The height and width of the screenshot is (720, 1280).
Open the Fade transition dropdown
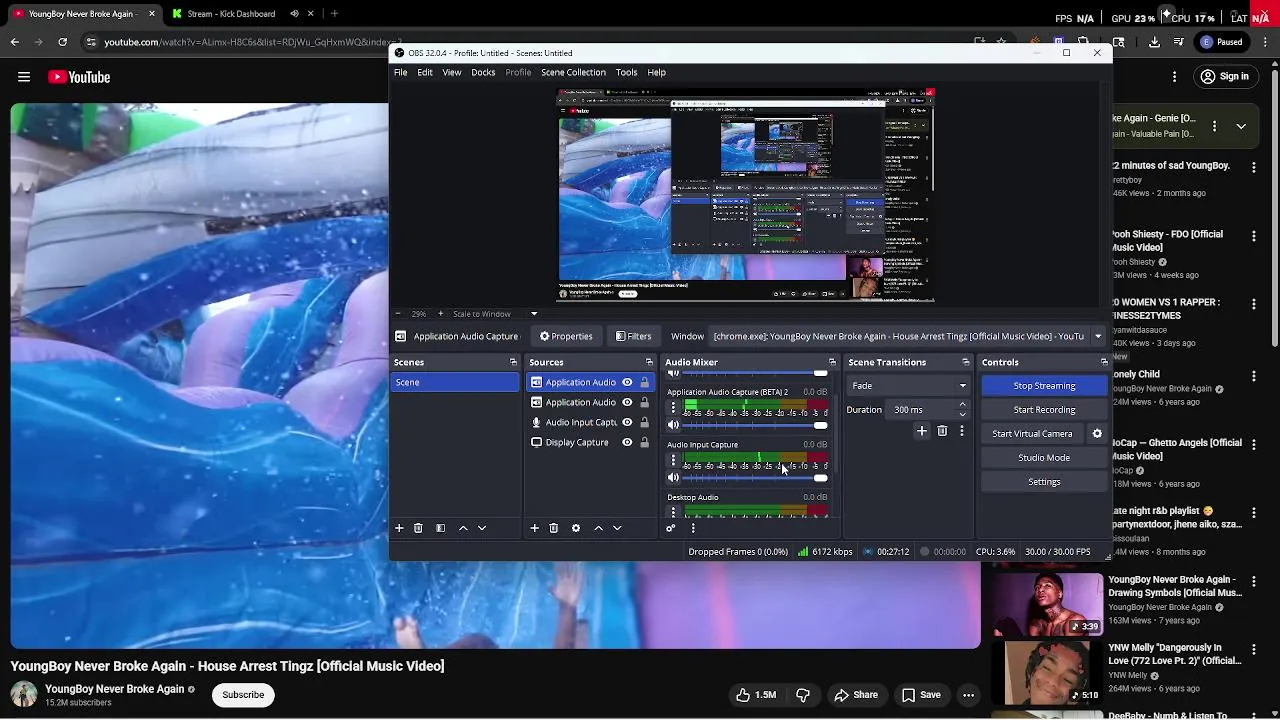908,386
